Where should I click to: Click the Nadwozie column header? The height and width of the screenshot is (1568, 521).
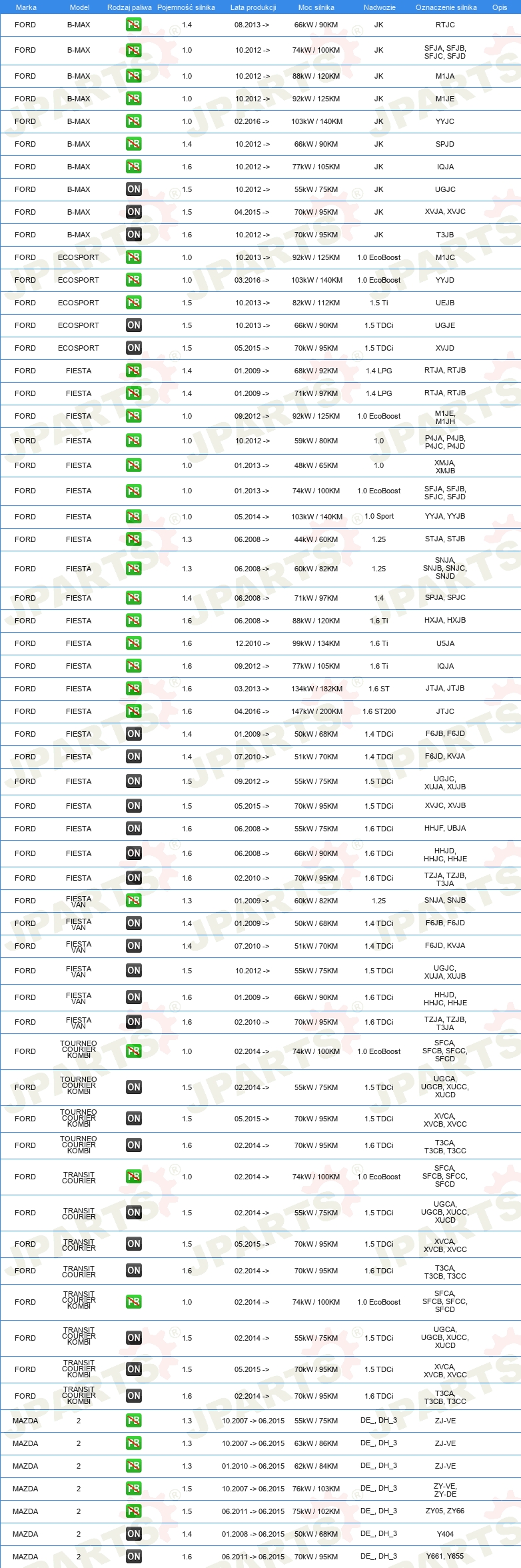pyautogui.click(x=380, y=7)
